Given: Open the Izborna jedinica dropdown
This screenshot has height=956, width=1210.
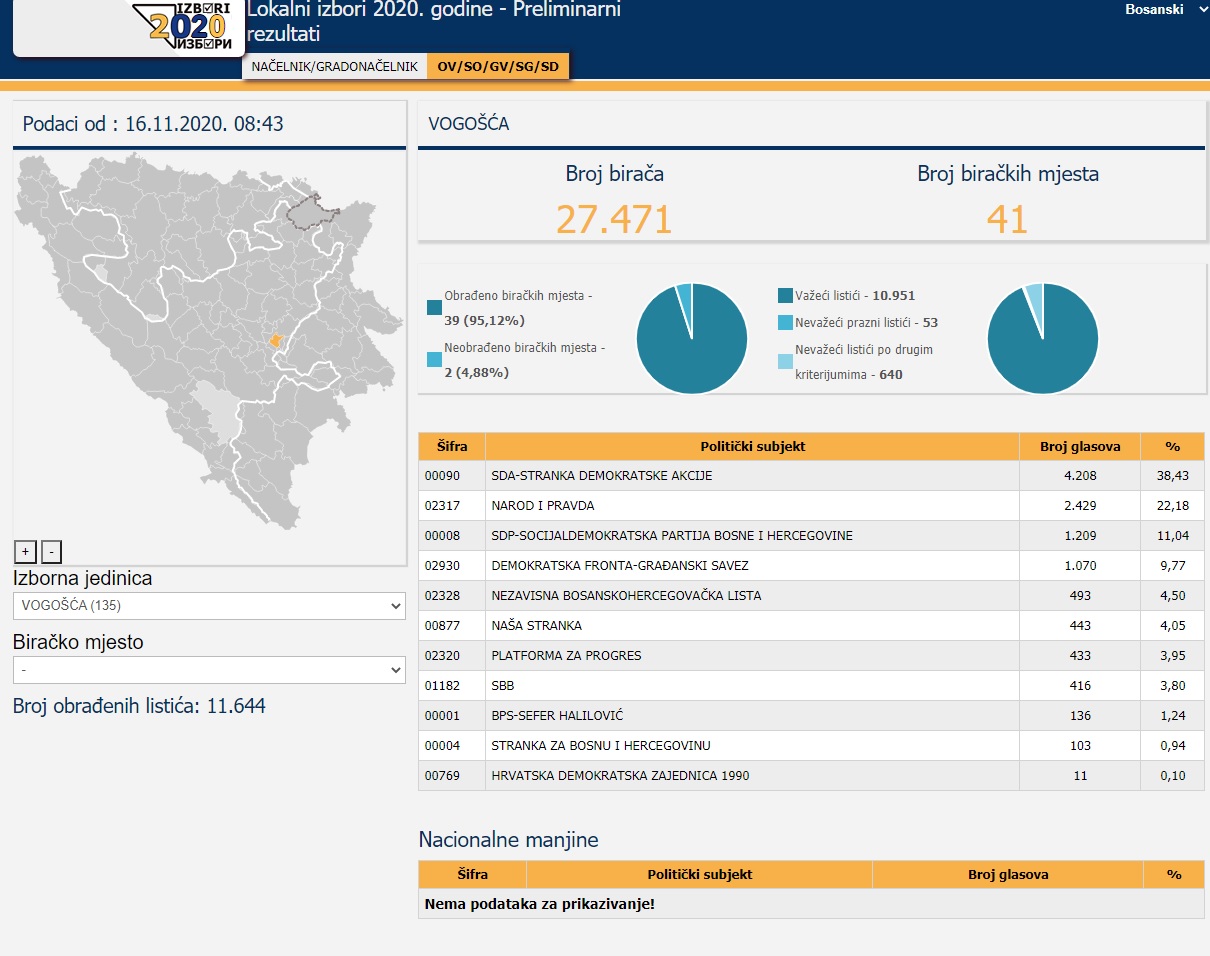Looking at the screenshot, I should 209,606.
